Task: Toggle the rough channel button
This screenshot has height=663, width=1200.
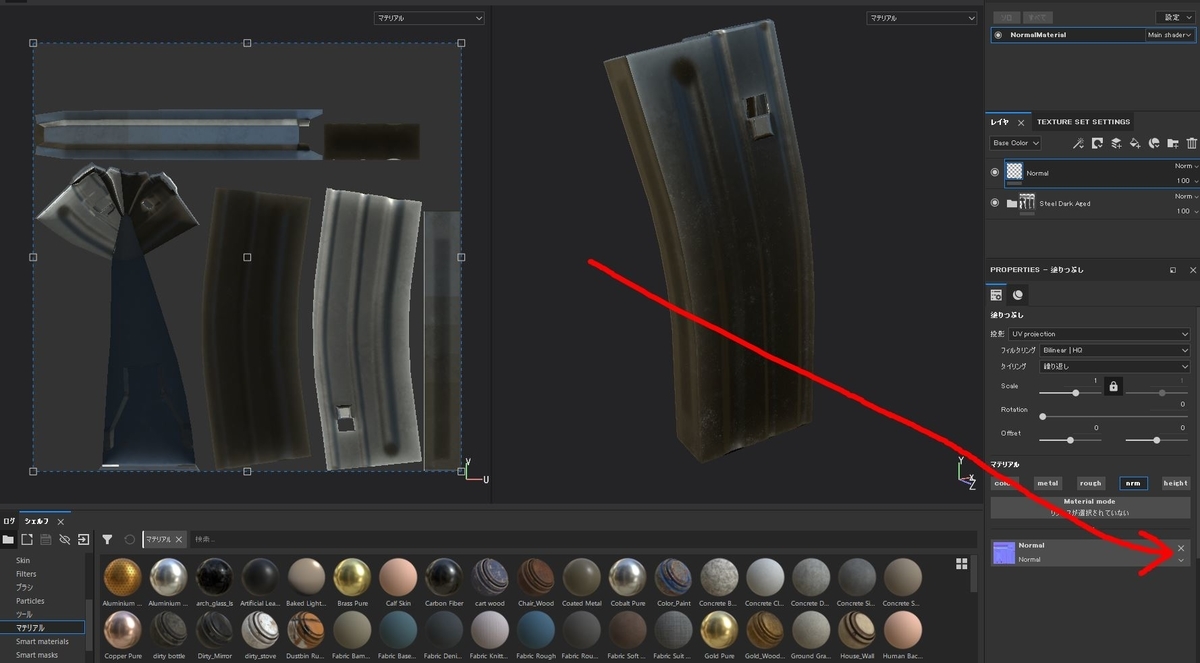Action: tap(1090, 483)
